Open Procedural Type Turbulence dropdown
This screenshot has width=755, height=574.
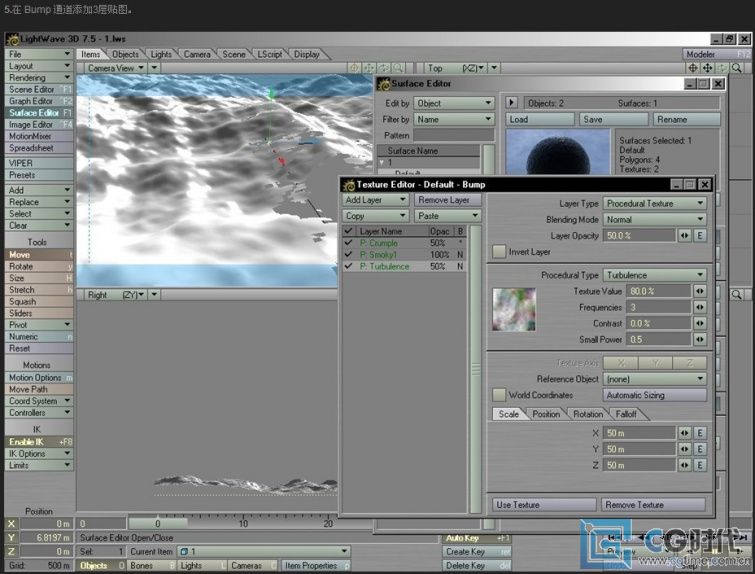click(654, 275)
